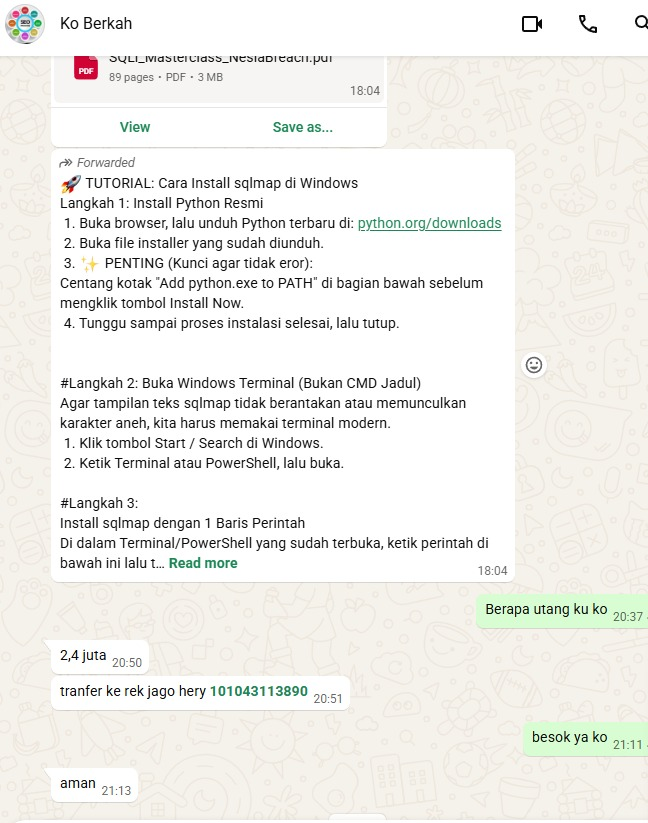Open Ko Berkah profile picture
This screenshot has width=648, height=823.
tap(25, 24)
